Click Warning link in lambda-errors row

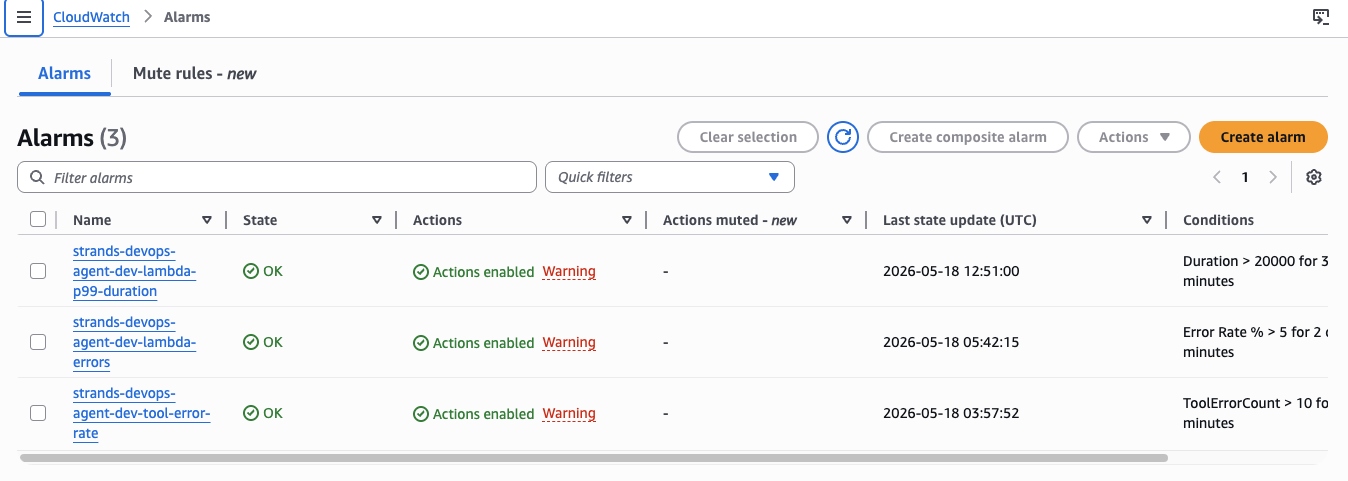coord(569,342)
